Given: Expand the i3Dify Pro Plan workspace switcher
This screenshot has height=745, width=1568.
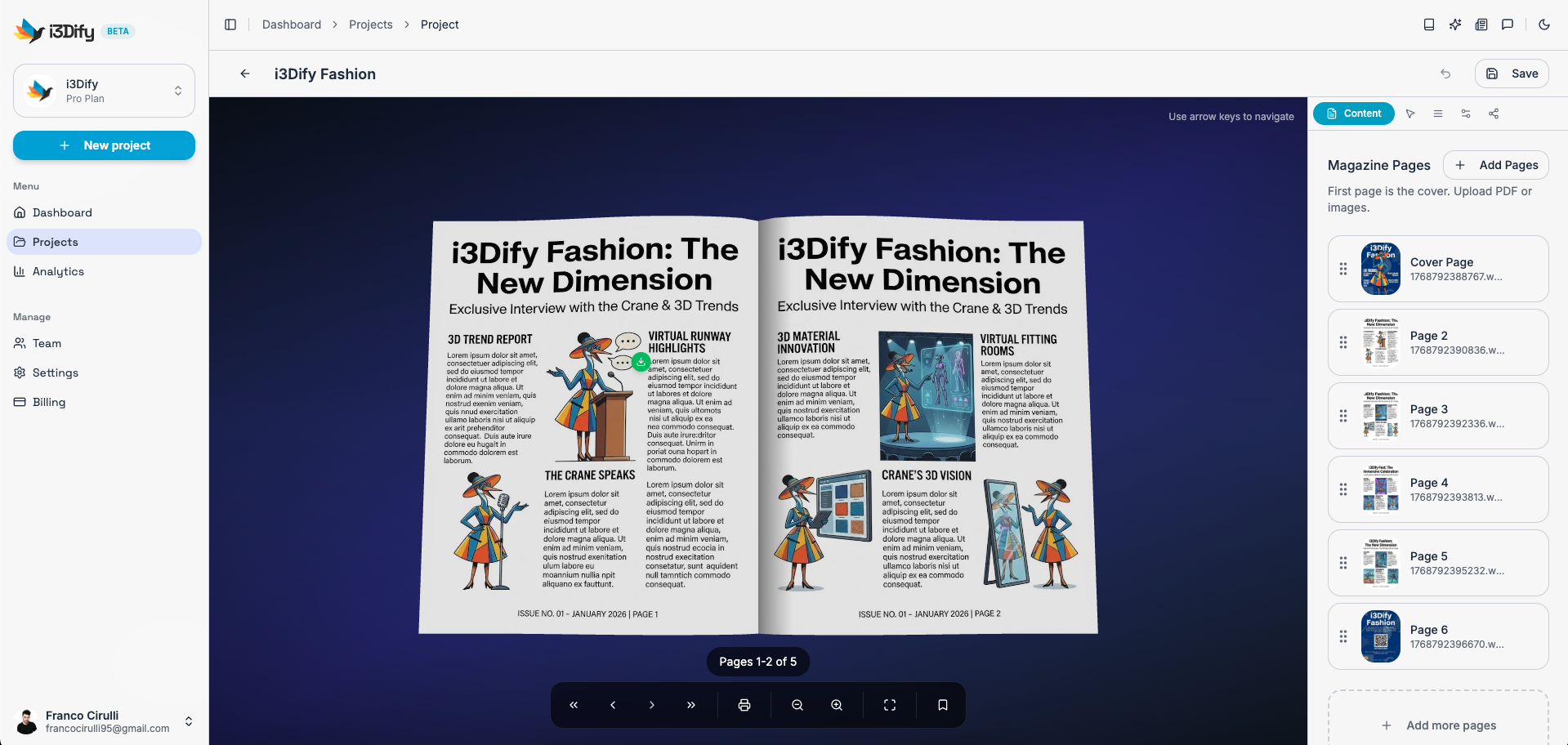Looking at the screenshot, I should pos(178,90).
